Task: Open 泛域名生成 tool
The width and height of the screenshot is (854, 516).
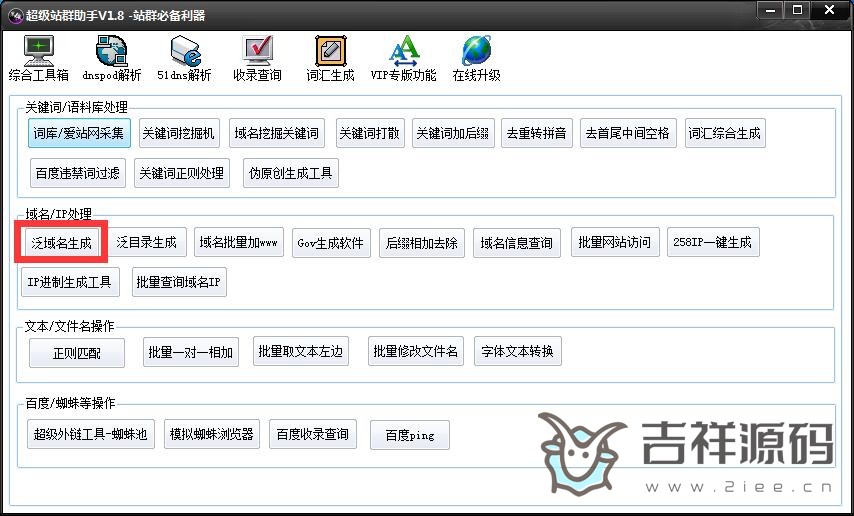Action: [62, 242]
